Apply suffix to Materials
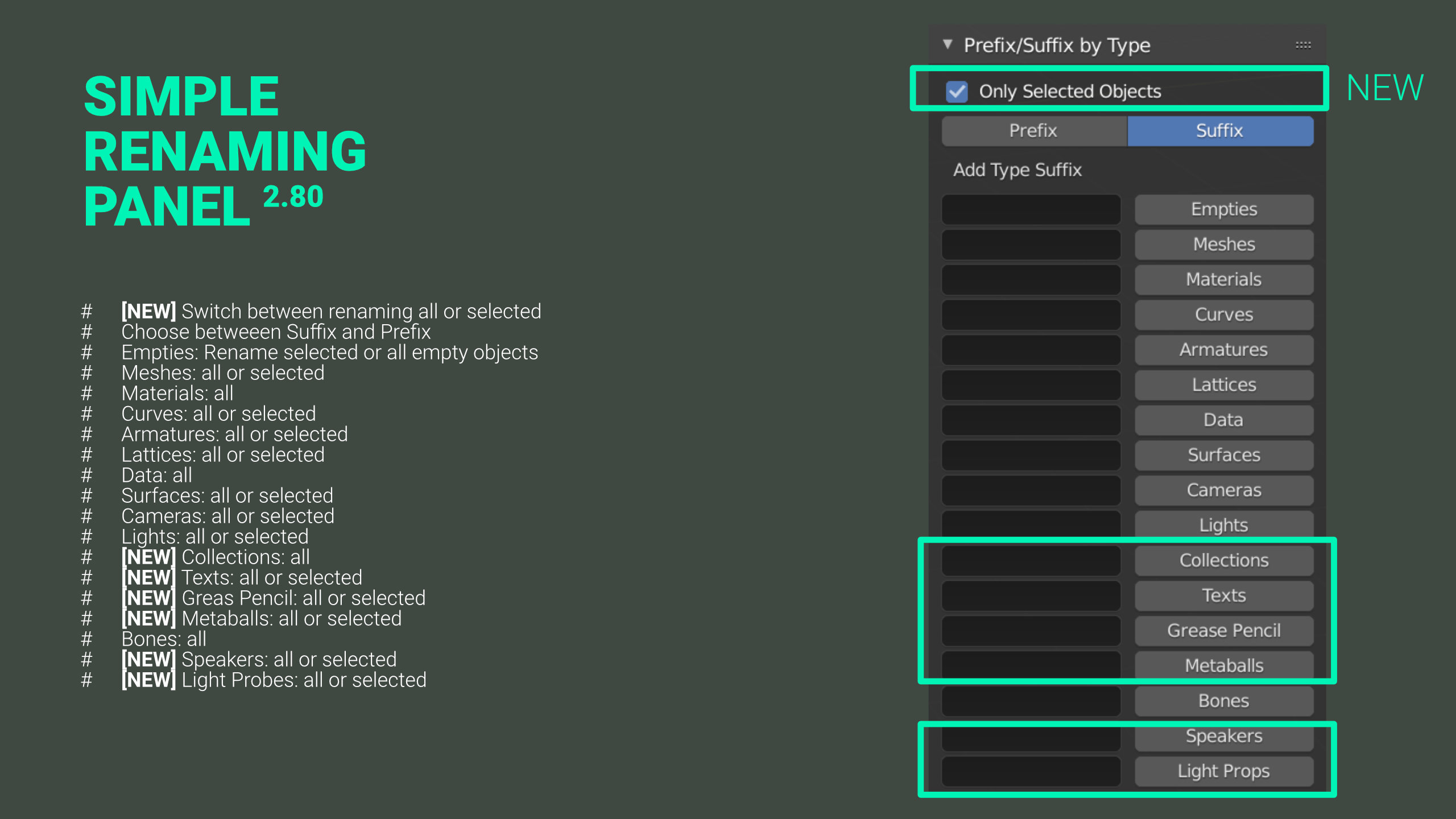Screen dimensions: 1456x819 [x=1224, y=280]
